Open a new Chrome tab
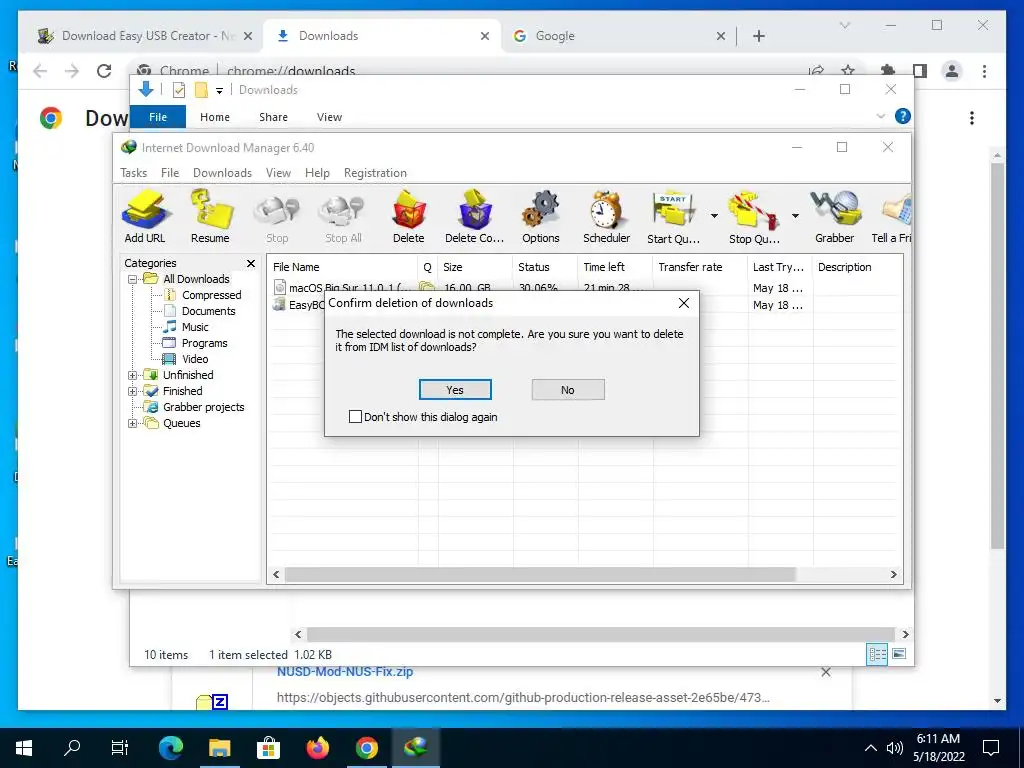This screenshot has width=1024, height=768. [x=758, y=36]
